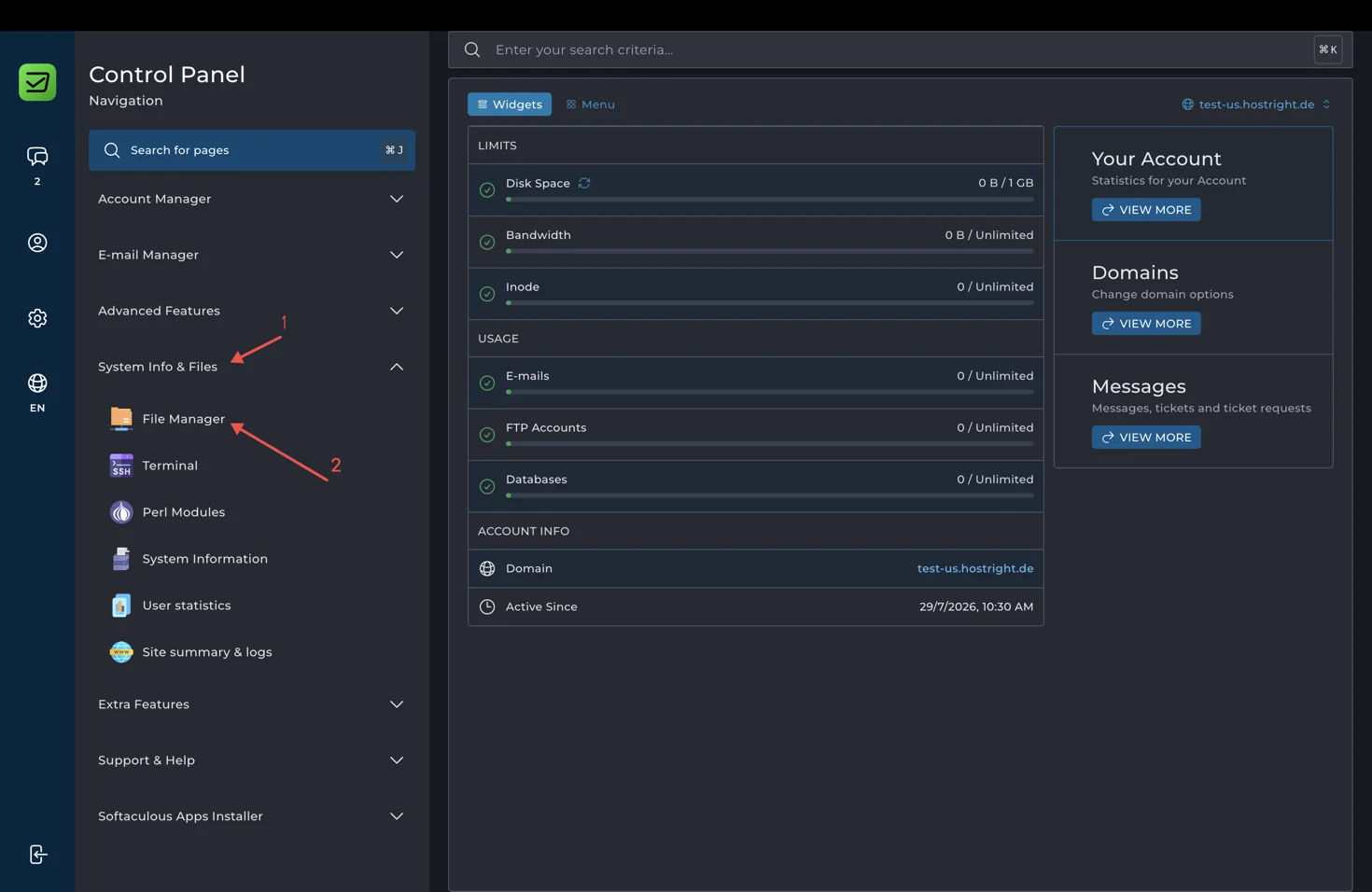Click the FTP Accounts progress bar
The width and height of the screenshot is (1372, 892).
(x=770, y=444)
